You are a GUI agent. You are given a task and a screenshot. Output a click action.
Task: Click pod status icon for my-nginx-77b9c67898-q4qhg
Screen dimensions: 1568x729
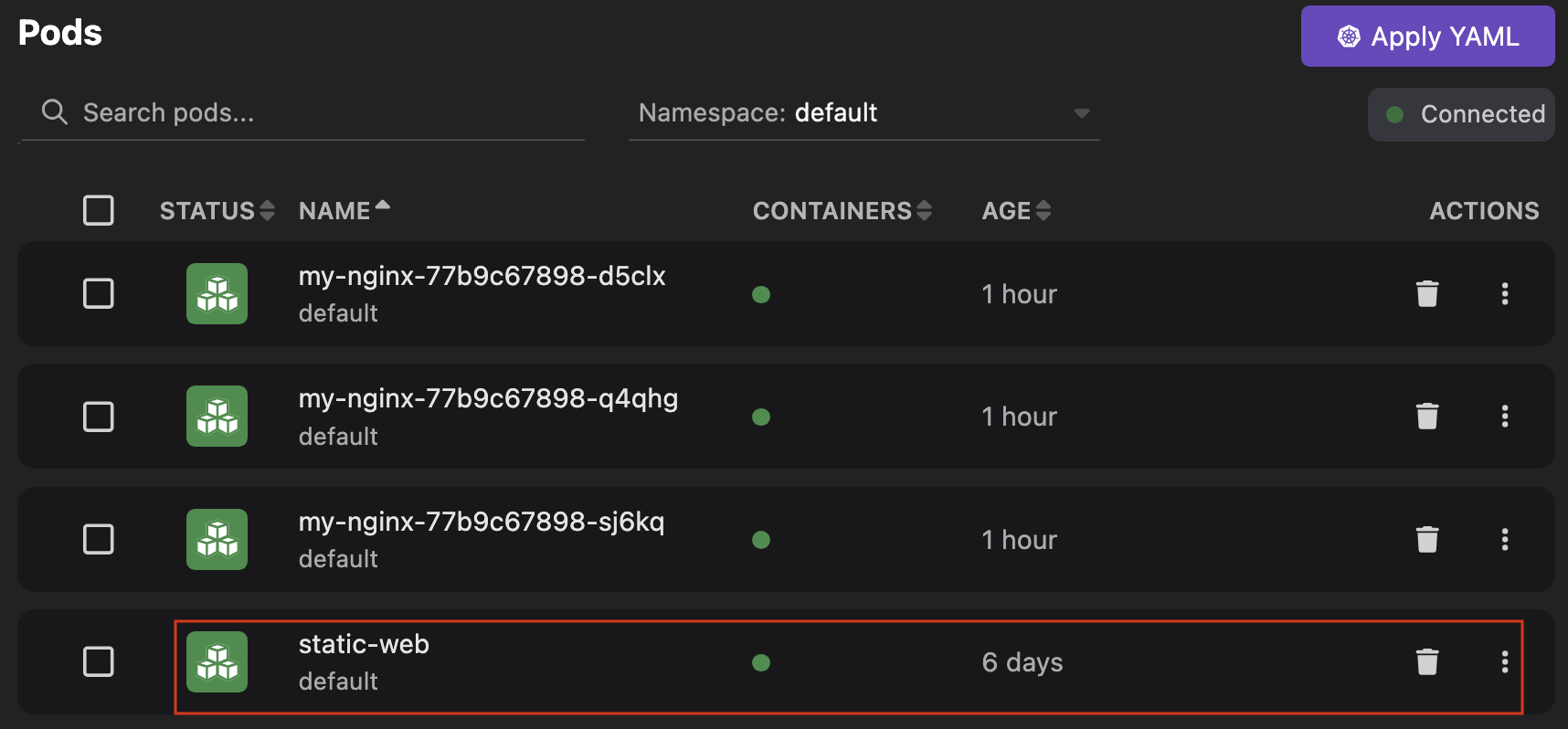[x=217, y=417]
